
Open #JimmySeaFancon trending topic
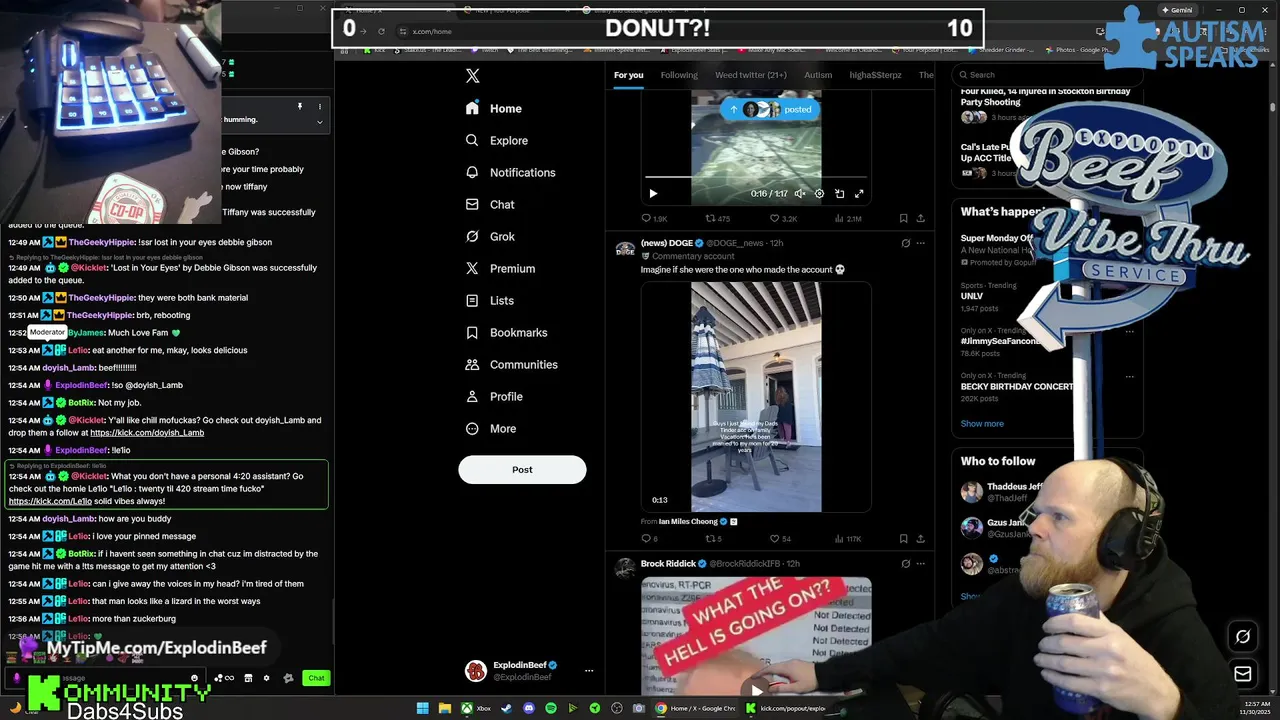pyautogui.click(x=1001, y=341)
